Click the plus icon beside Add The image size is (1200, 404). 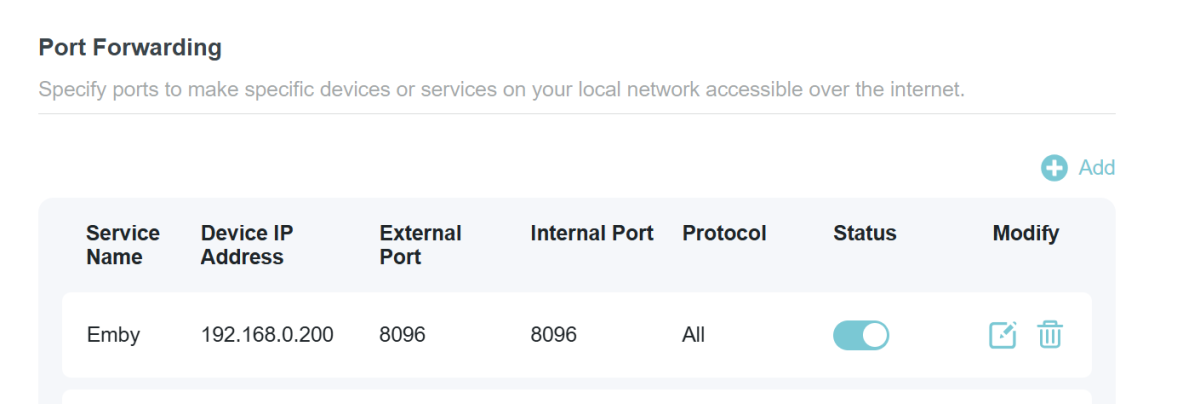[x=1054, y=168]
